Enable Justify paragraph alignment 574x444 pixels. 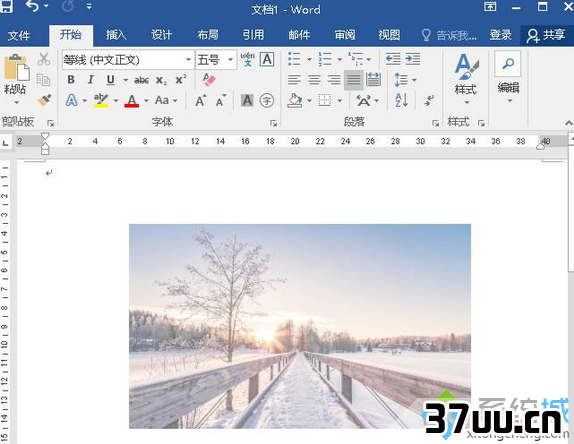tap(354, 79)
